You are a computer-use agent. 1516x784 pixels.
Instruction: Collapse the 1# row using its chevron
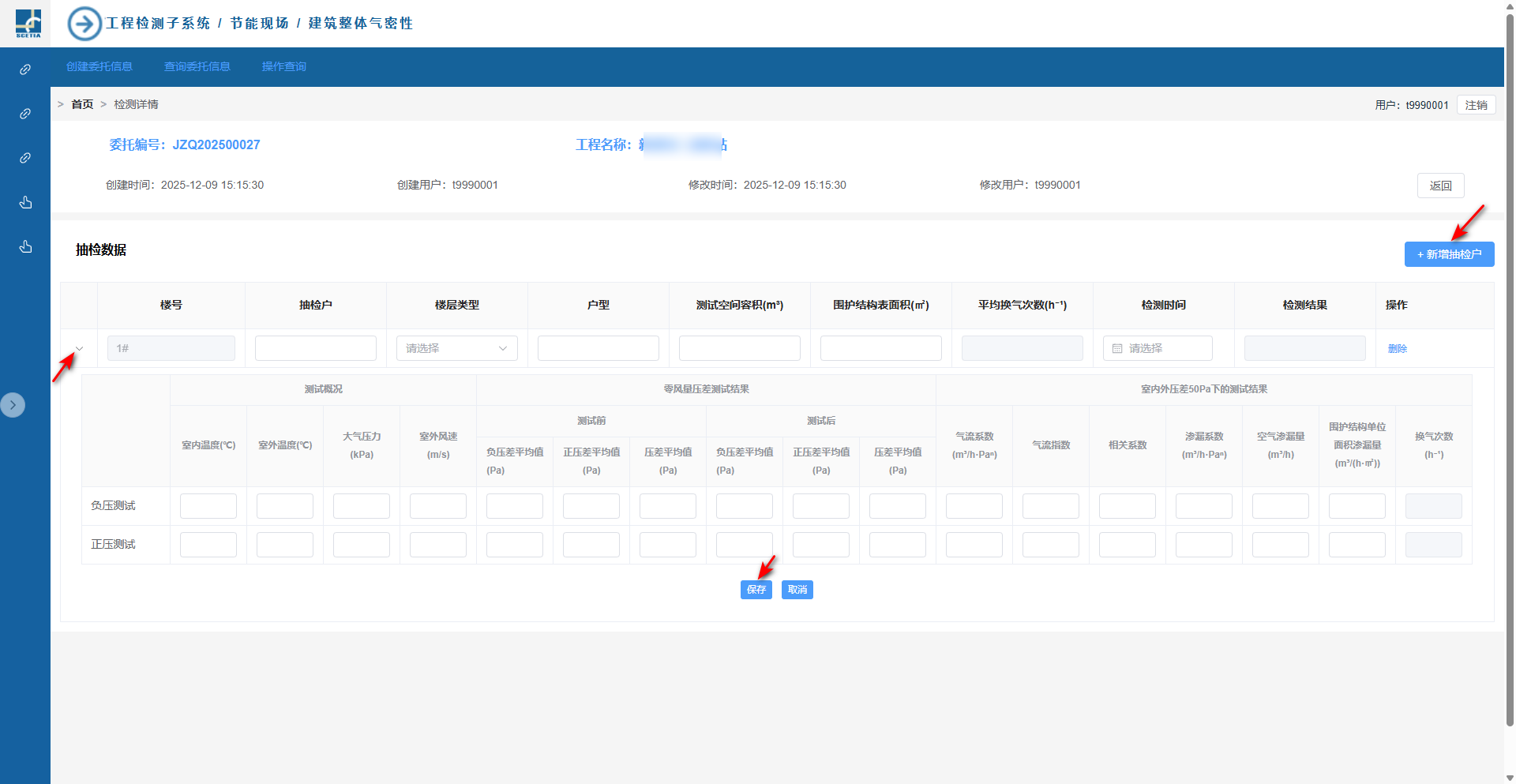pos(79,348)
